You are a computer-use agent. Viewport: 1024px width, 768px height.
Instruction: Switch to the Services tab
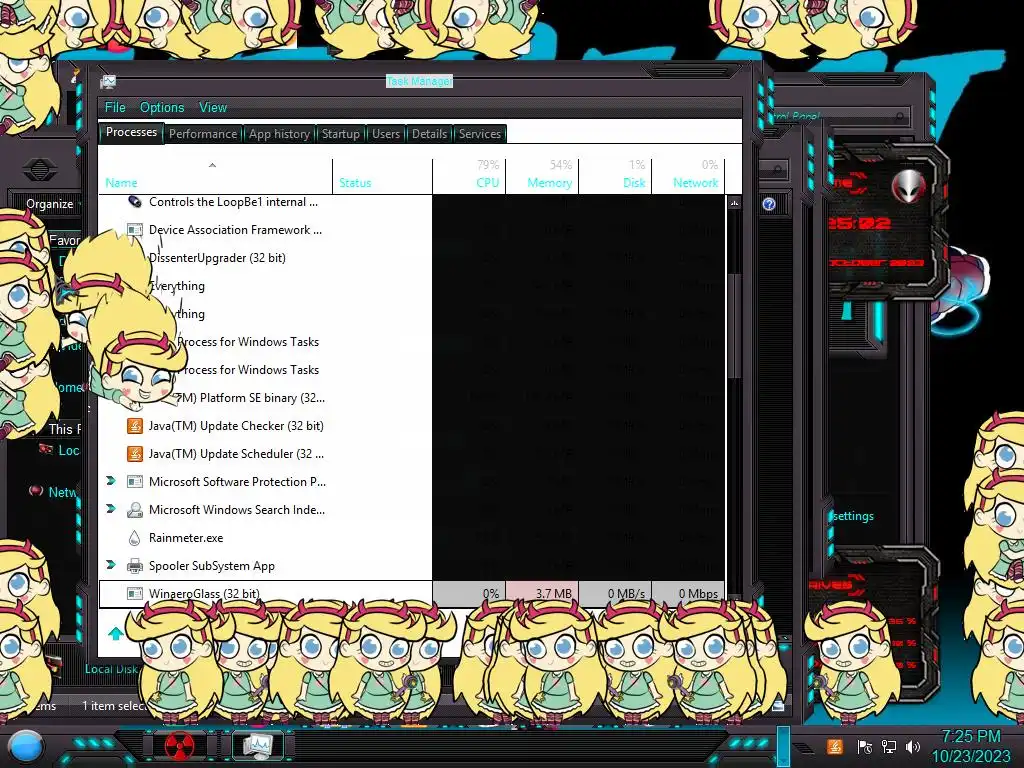point(479,134)
